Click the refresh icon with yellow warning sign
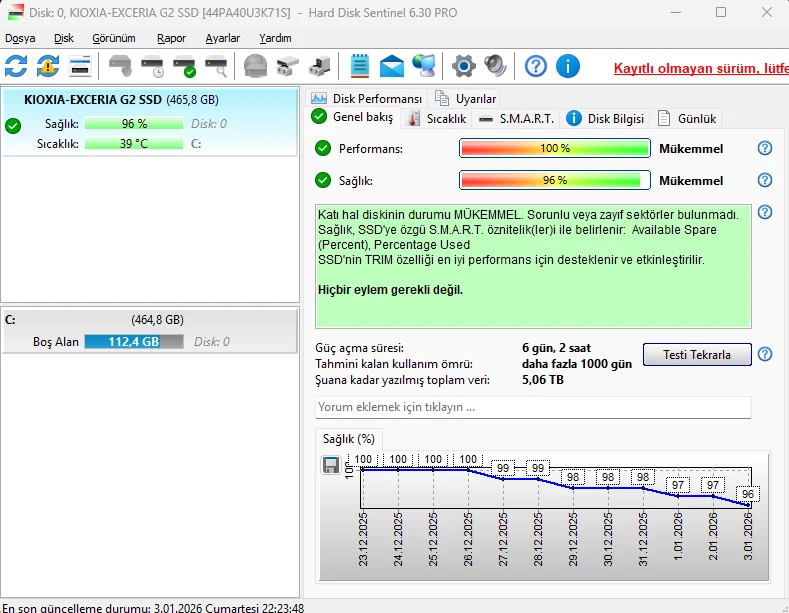 [48, 66]
